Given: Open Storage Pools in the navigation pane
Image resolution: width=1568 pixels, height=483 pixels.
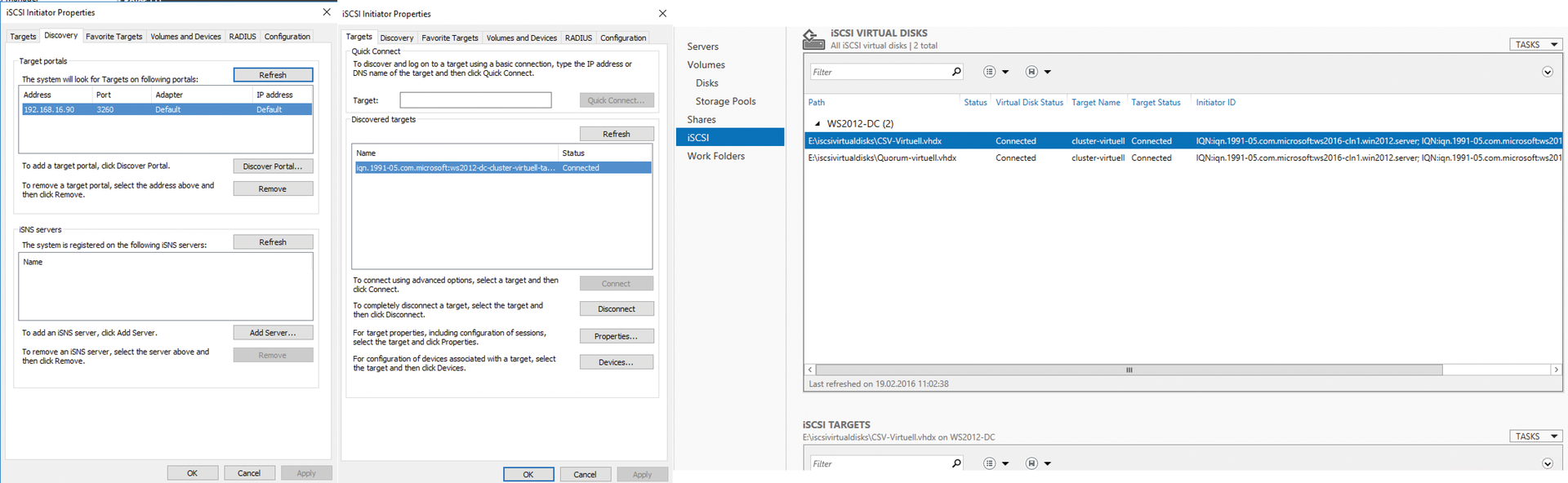Looking at the screenshot, I should [725, 101].
